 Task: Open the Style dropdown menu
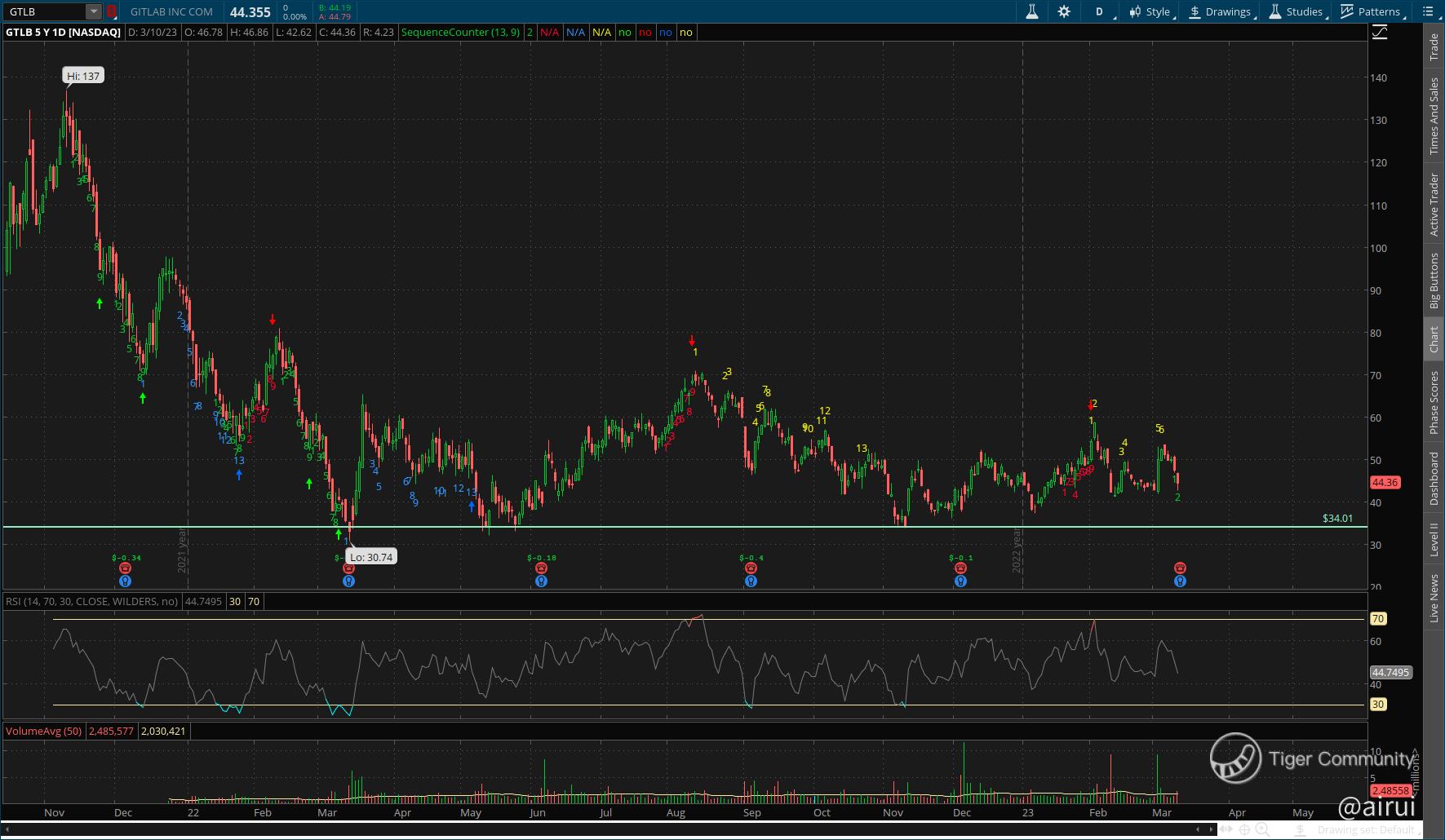point(1150,11)
